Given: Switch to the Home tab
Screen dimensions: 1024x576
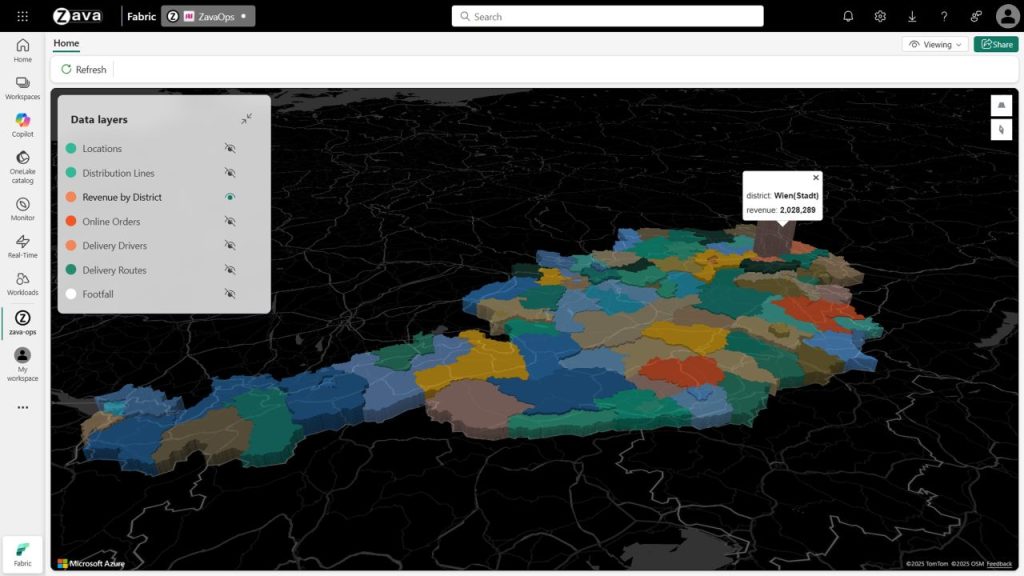Looking at the screenshot, I should pyautogui.click(x=66, y=43).
